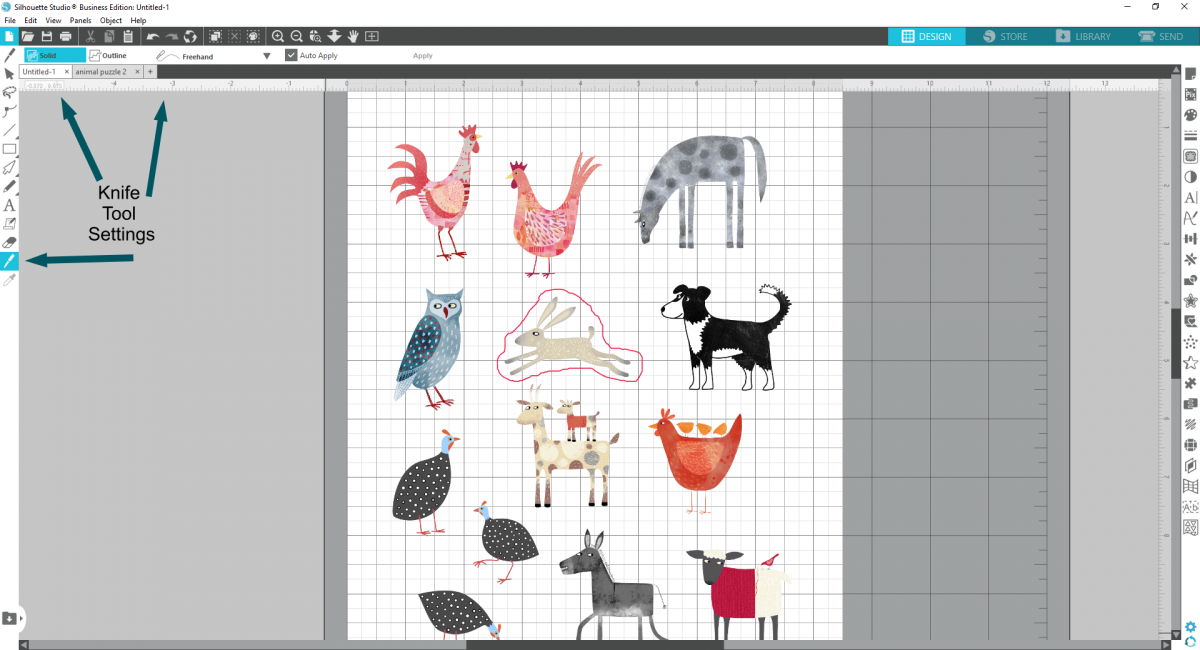
Task: Open the Help menu
Action: tap(138, 20)
